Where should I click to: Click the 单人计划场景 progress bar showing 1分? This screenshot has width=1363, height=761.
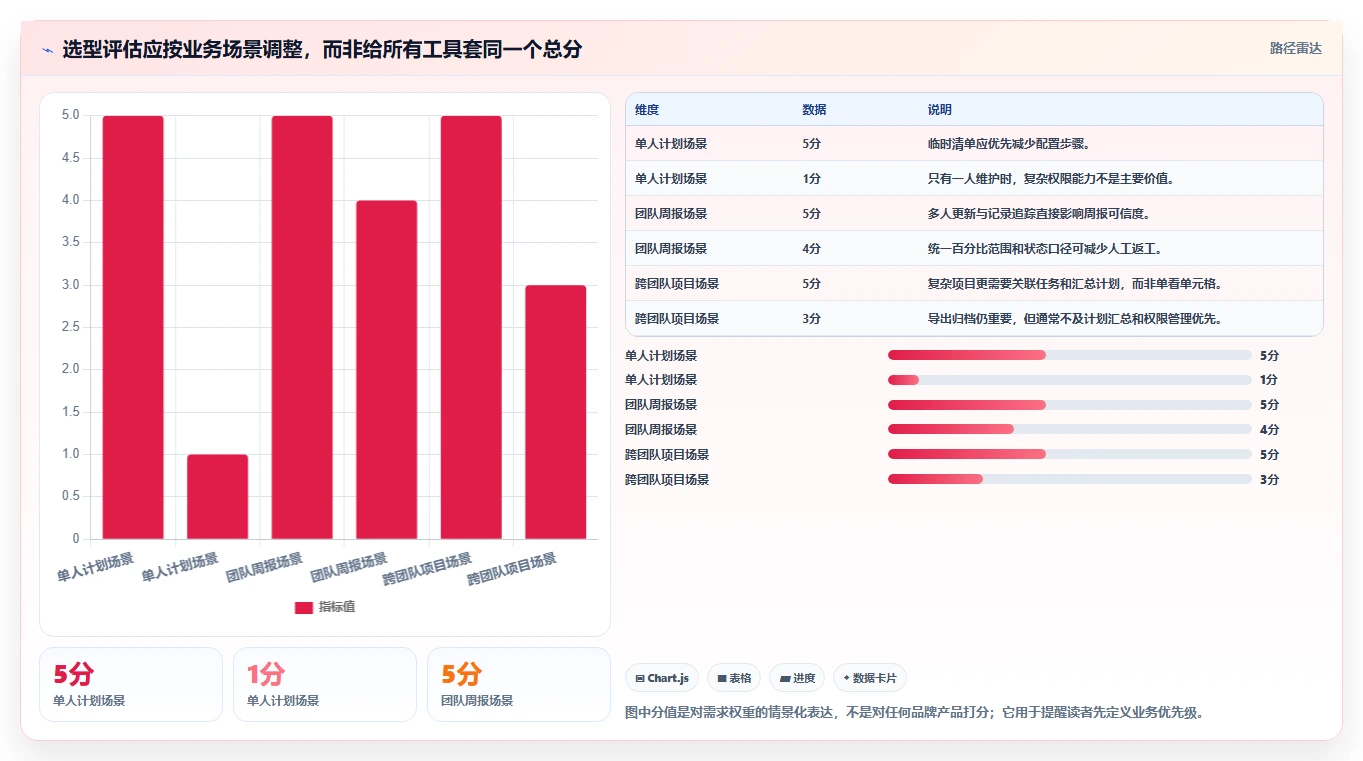pos(1070,380)
